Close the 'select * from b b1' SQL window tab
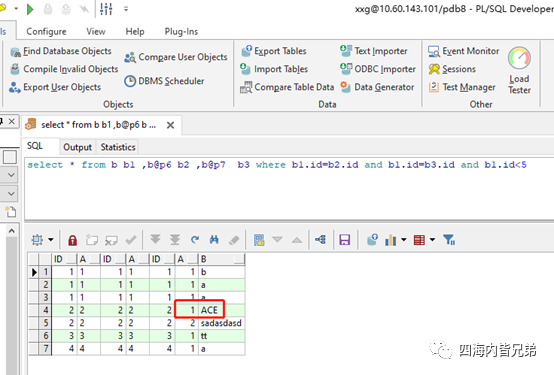This screenshot has height=375, width=554. tap(170, 125)
